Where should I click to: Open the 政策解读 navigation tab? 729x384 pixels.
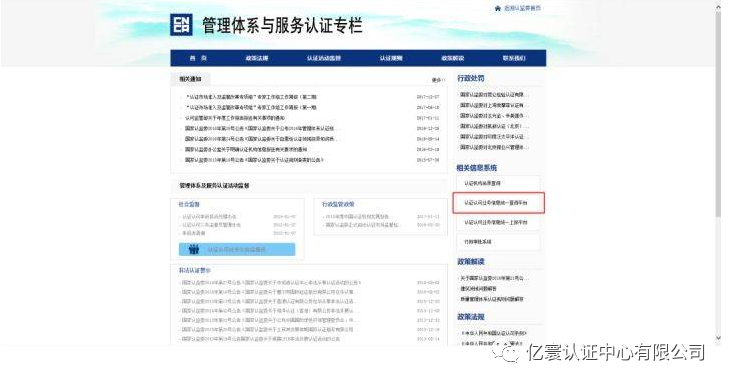pos(452,58)
